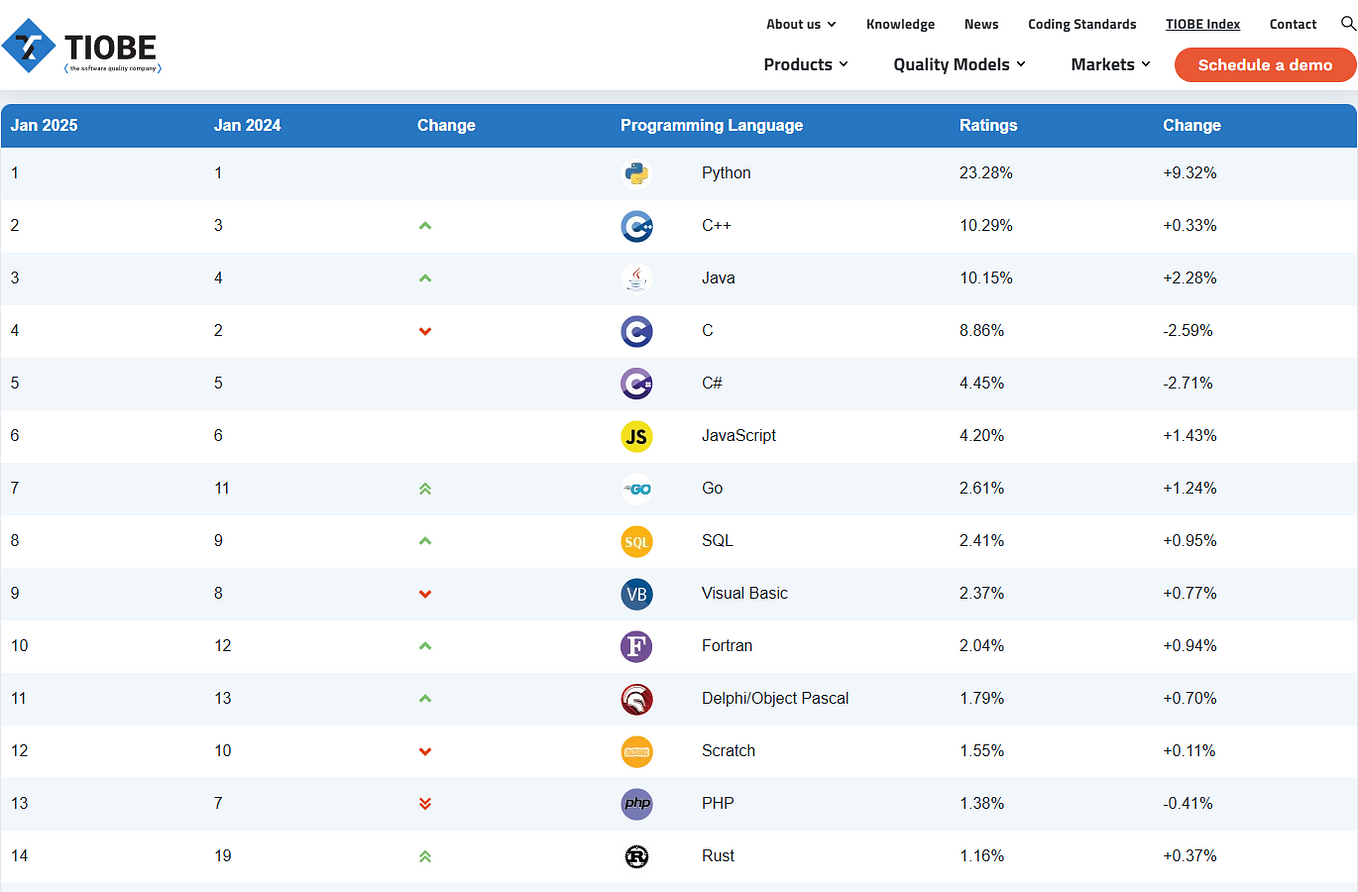Click the green up arrow for Java
This screenshot has height=892, width=1358.
click(425, 278)
